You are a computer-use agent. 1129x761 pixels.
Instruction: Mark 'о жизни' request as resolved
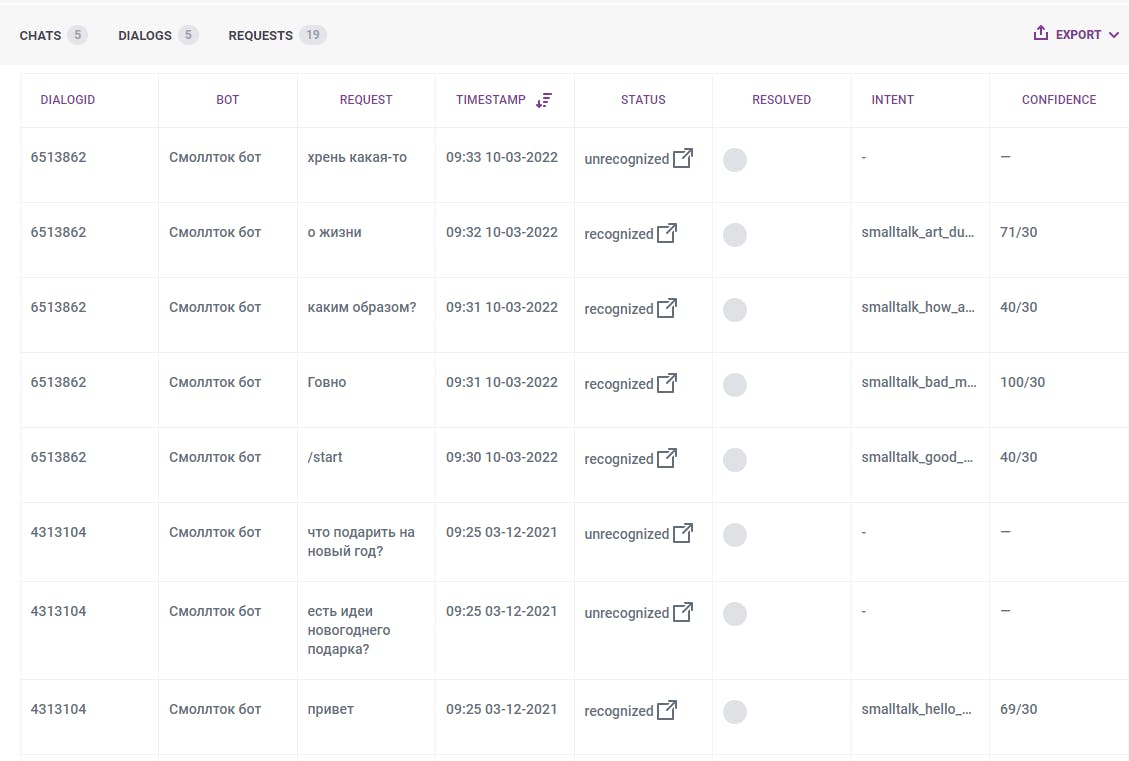click(x=735, y=235)
